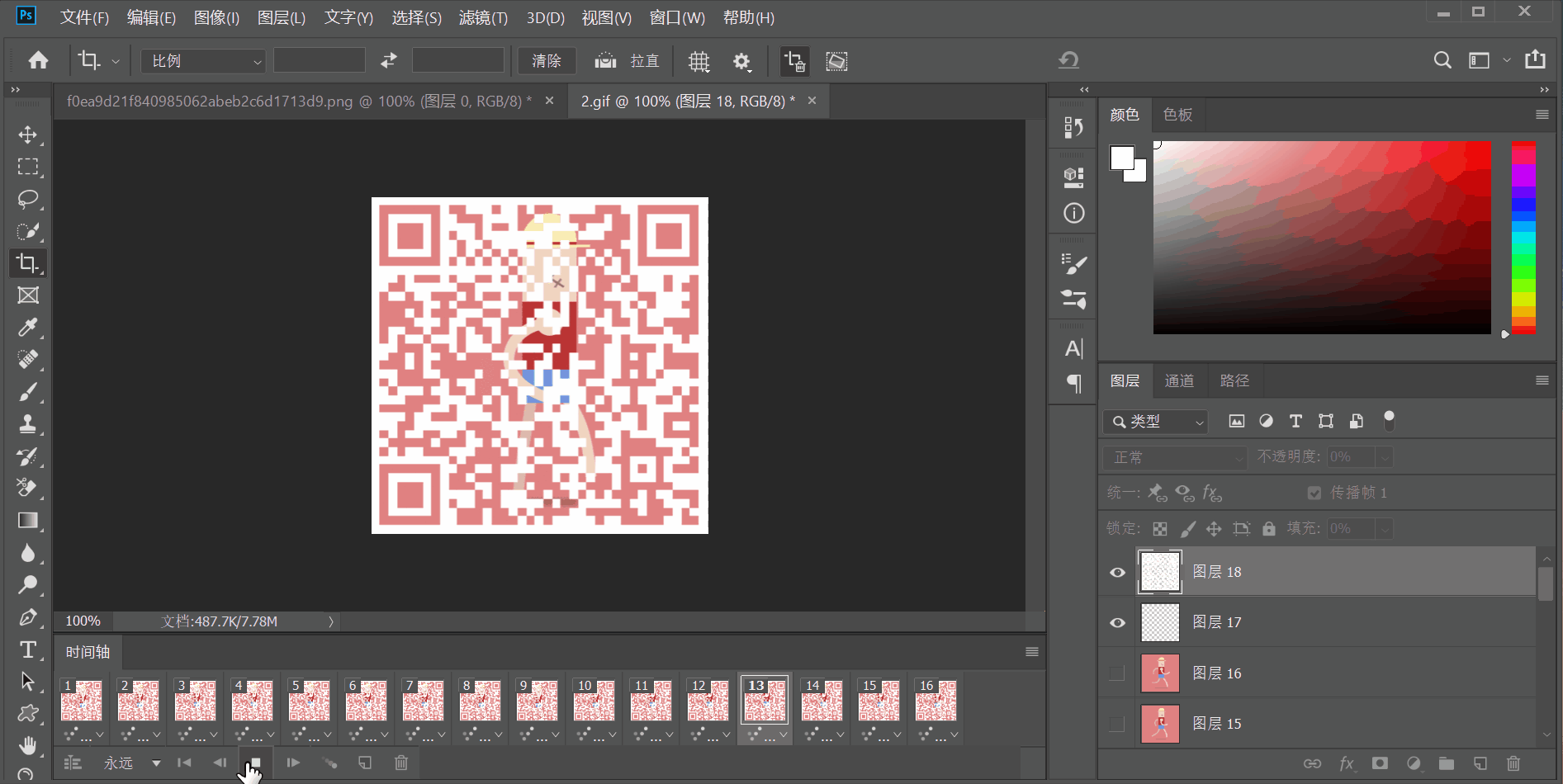Toggle content-aware crop option
This screenshot has height=784, width=1563.
click(836, 61)
